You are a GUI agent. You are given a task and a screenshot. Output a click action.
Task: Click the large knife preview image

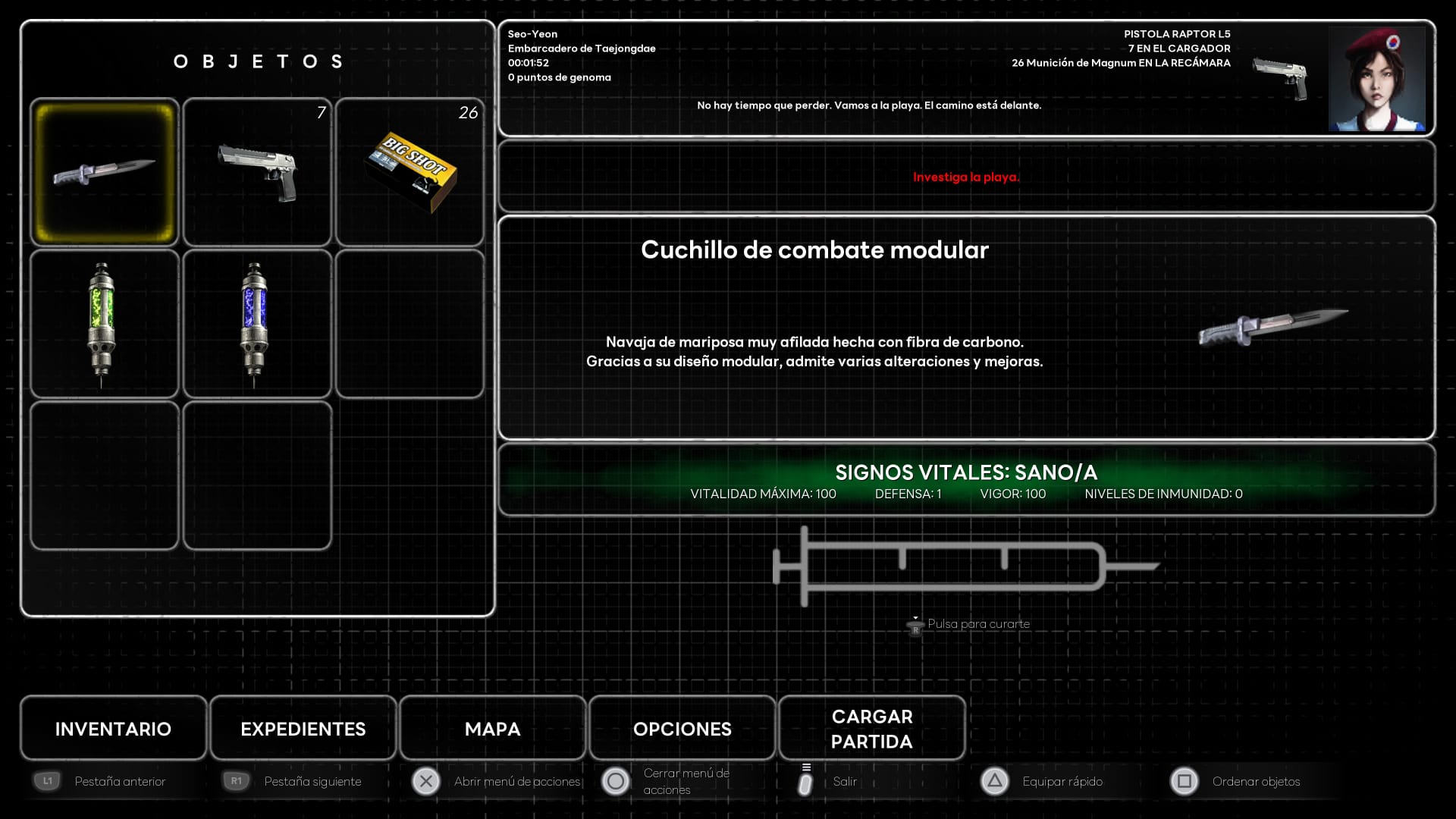pos(1272,327)
